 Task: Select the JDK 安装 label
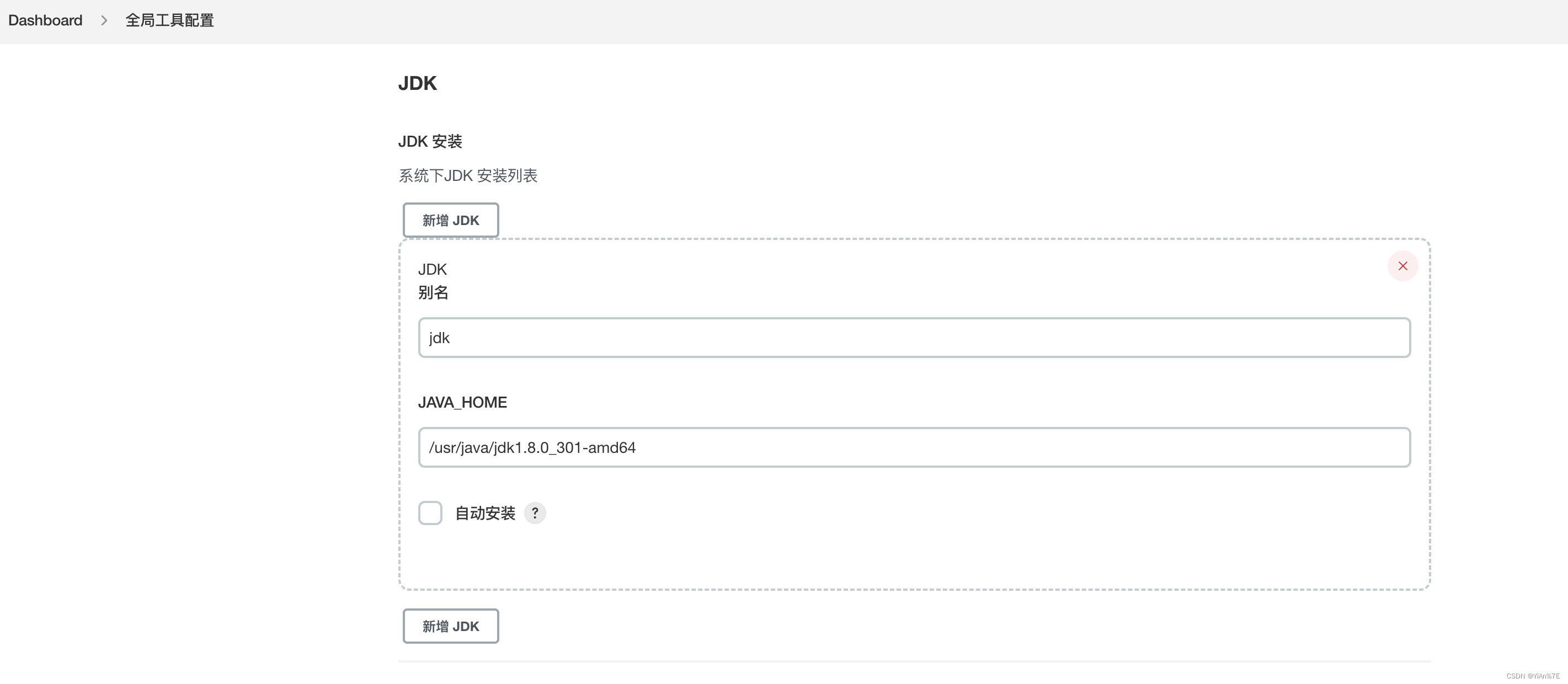pyautogui.click(x=430, y=141)
